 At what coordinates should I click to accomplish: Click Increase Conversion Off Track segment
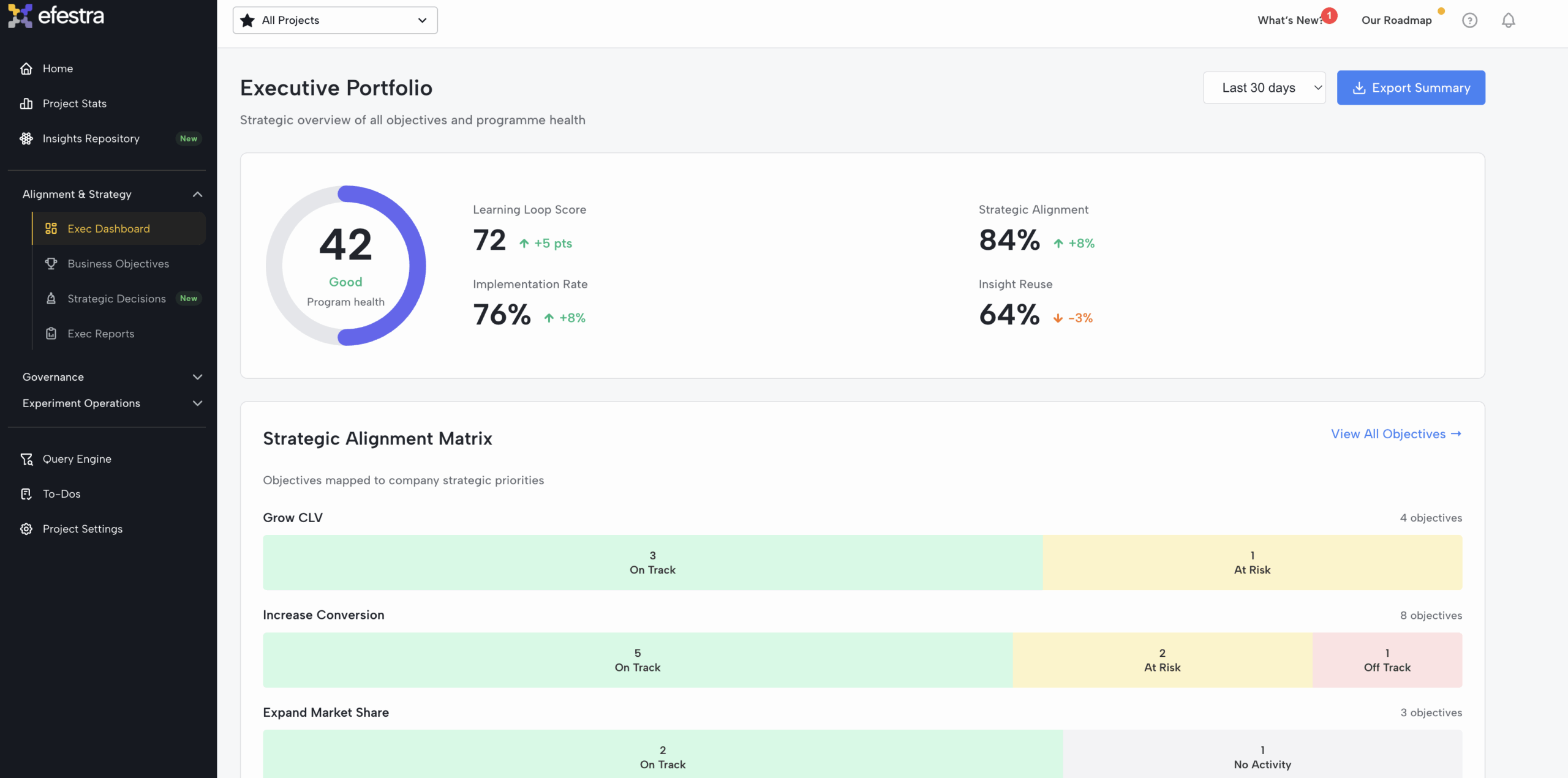[1387, 660]
